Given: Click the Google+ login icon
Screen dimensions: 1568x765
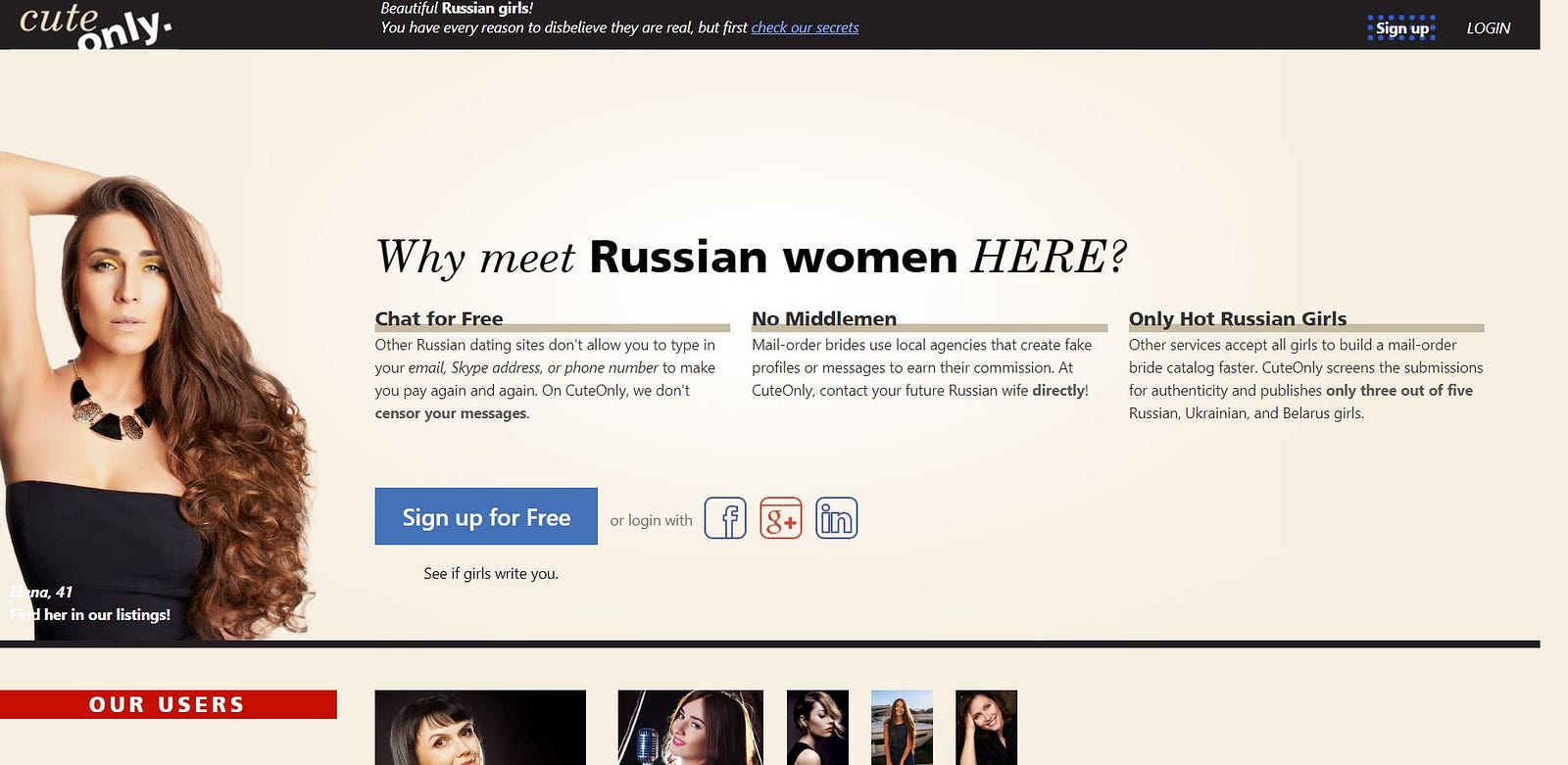Looking at the screenshot, I should point(781,518).
